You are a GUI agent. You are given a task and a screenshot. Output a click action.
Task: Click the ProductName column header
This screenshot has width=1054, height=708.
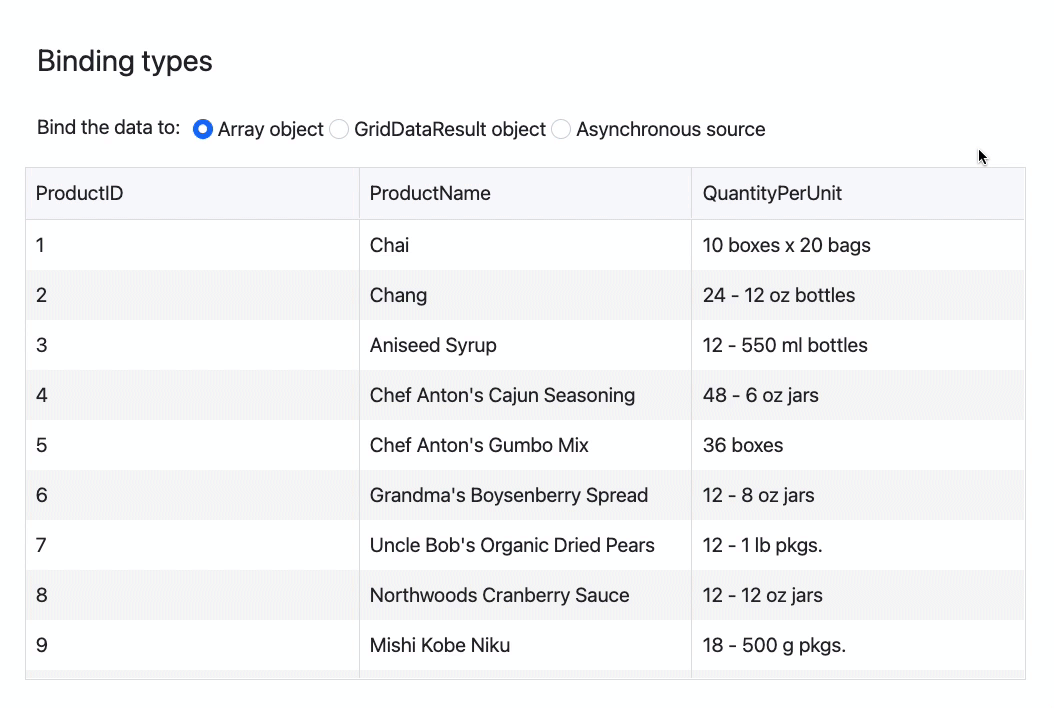point(430,193)
